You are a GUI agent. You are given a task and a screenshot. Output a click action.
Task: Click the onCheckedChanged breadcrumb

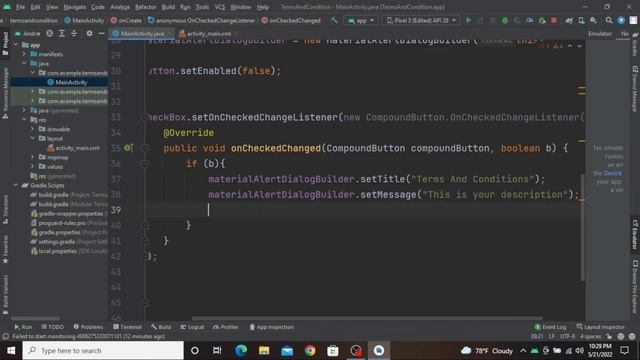click(291, 20)
